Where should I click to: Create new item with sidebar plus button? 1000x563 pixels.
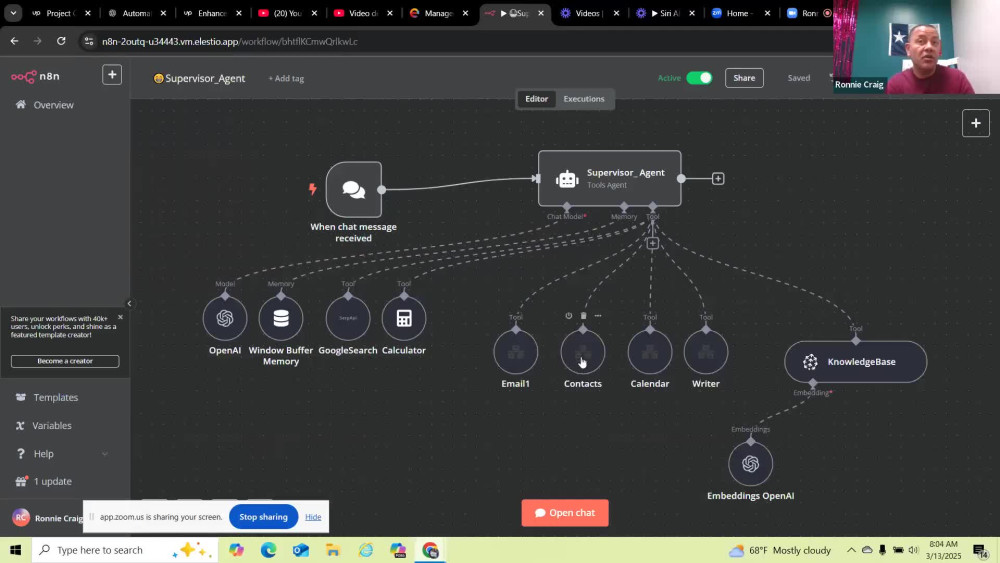click(x=112, y=75)
